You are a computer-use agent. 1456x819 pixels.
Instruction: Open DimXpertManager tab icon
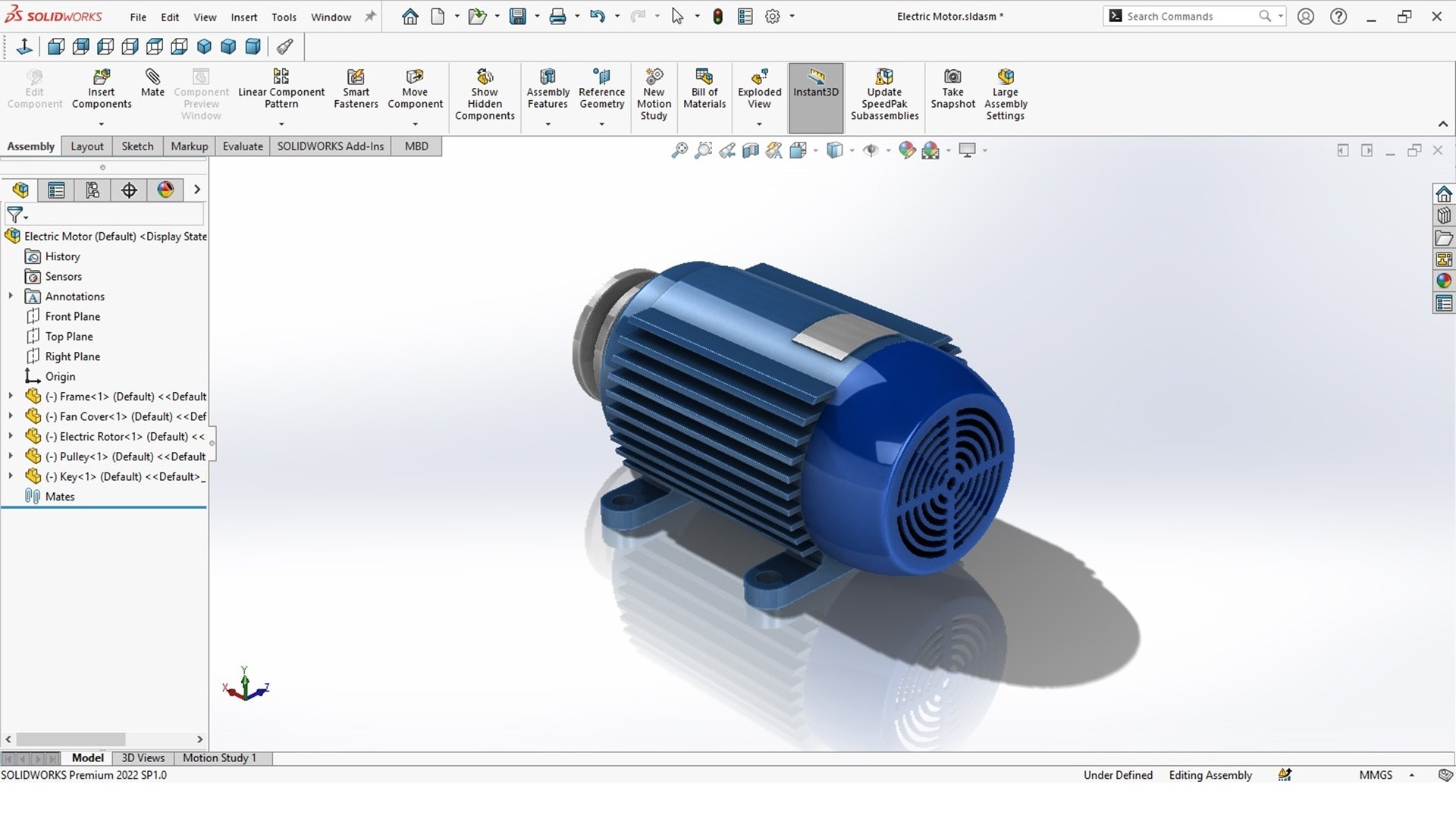[129, 190]
